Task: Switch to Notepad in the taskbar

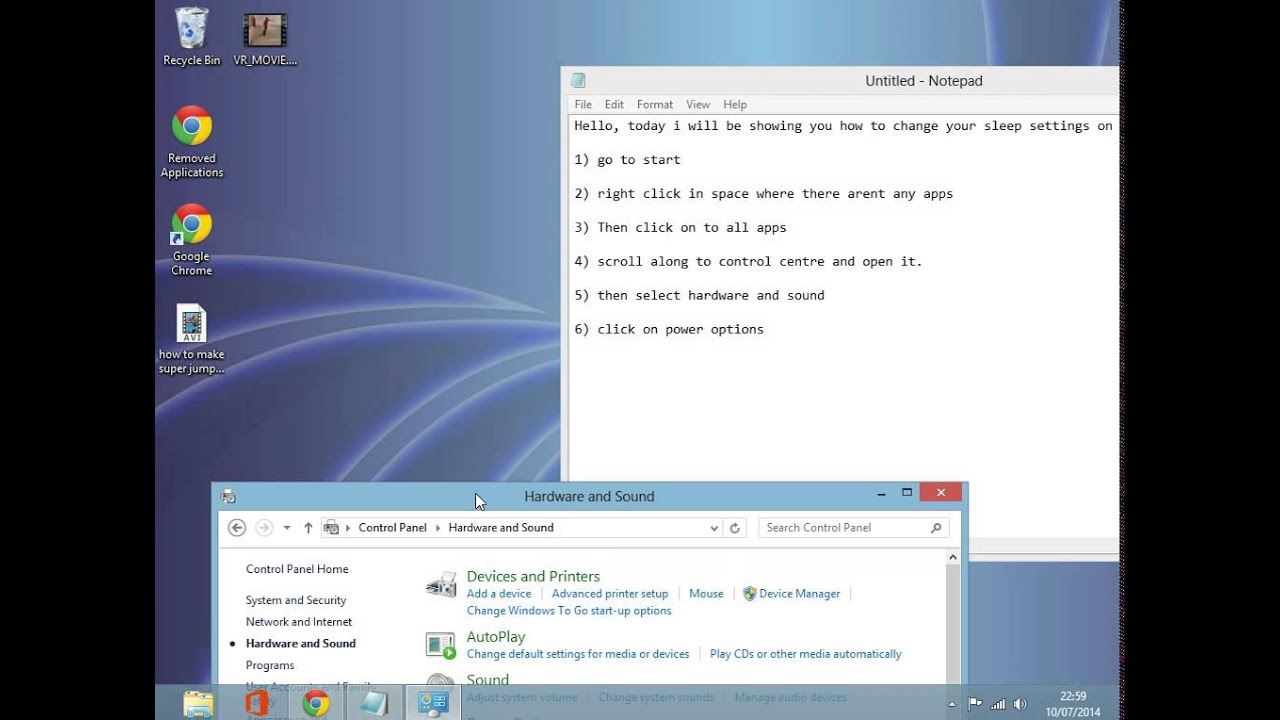Action: pyautogui.click(x=374, y=703)
